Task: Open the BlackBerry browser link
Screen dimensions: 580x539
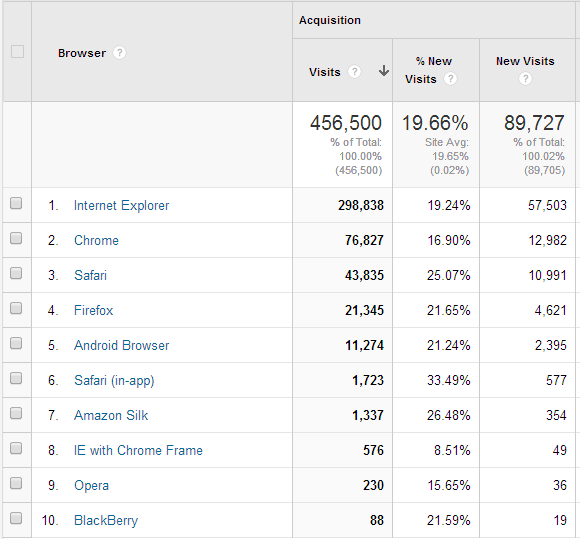Action: (x=106, y=521)
